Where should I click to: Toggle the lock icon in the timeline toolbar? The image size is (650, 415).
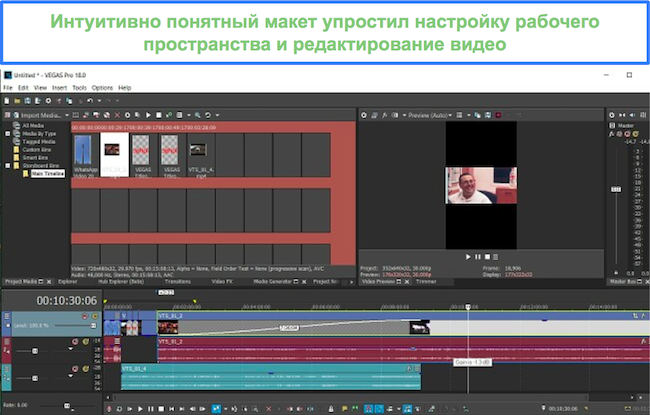pos(331,409)
